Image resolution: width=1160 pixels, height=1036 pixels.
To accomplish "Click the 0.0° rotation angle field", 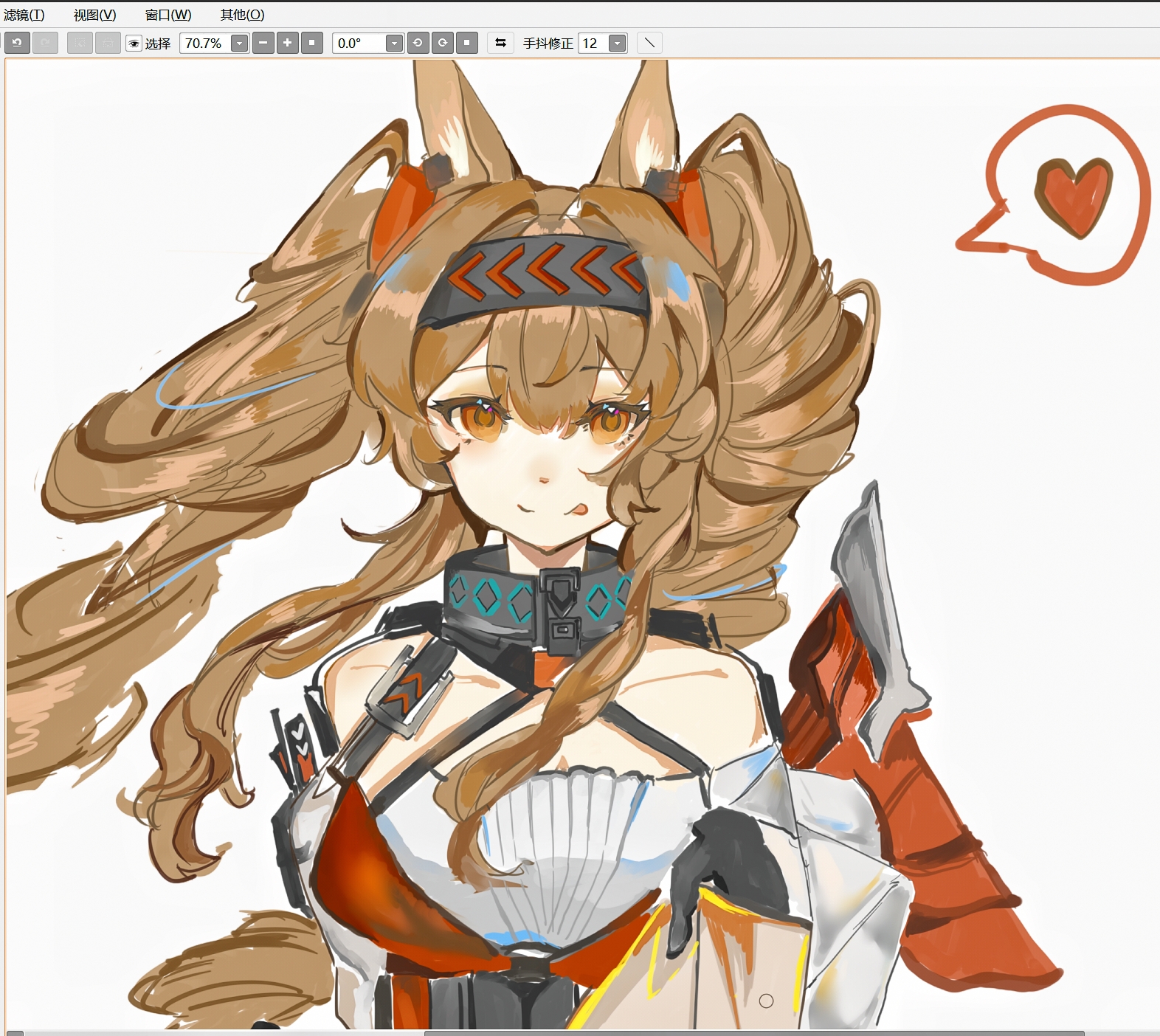I will pos(359,44).
